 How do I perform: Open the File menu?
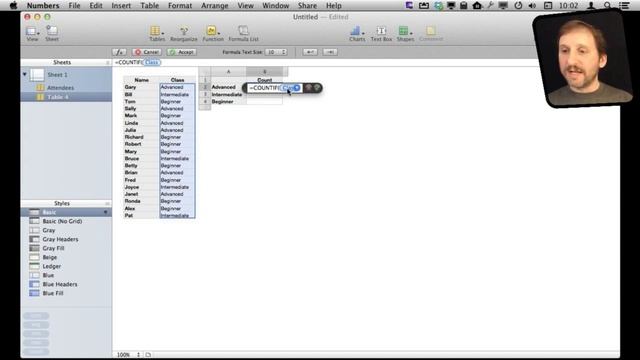(x=74, y=5)
